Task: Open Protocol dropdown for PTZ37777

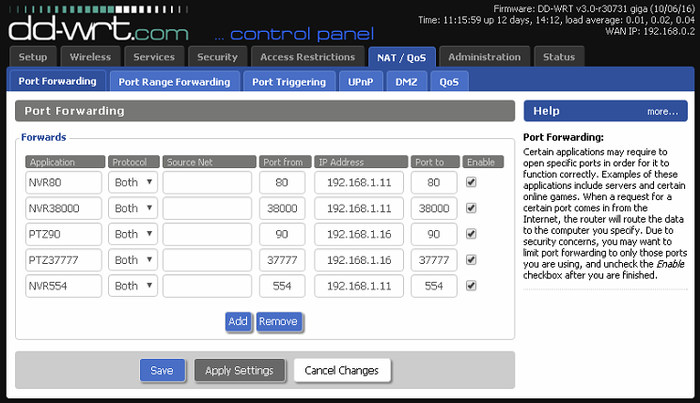Action: [133, 260]
